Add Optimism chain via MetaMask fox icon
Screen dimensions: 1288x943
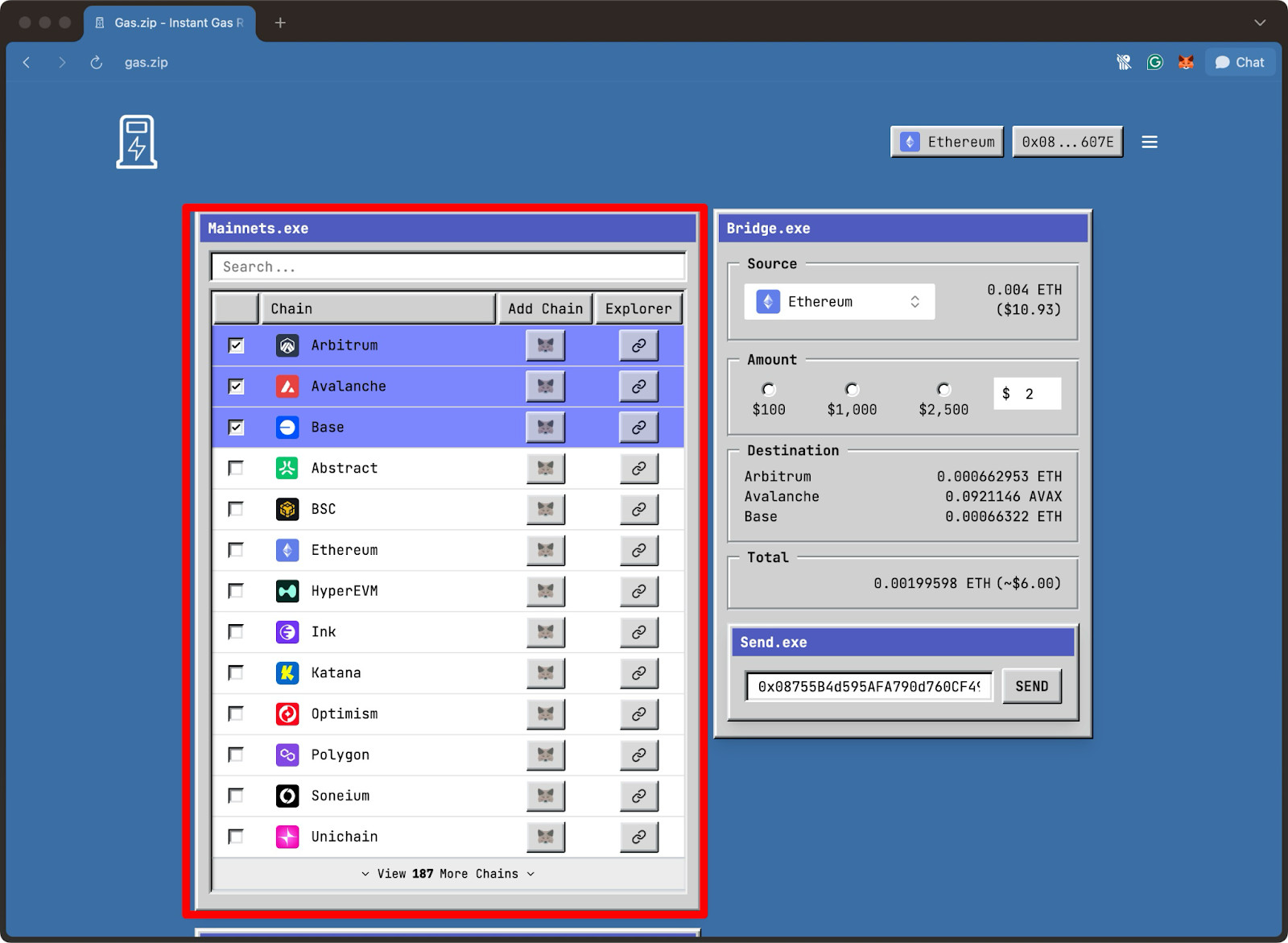pyautogui.click(x=546, y=714)
